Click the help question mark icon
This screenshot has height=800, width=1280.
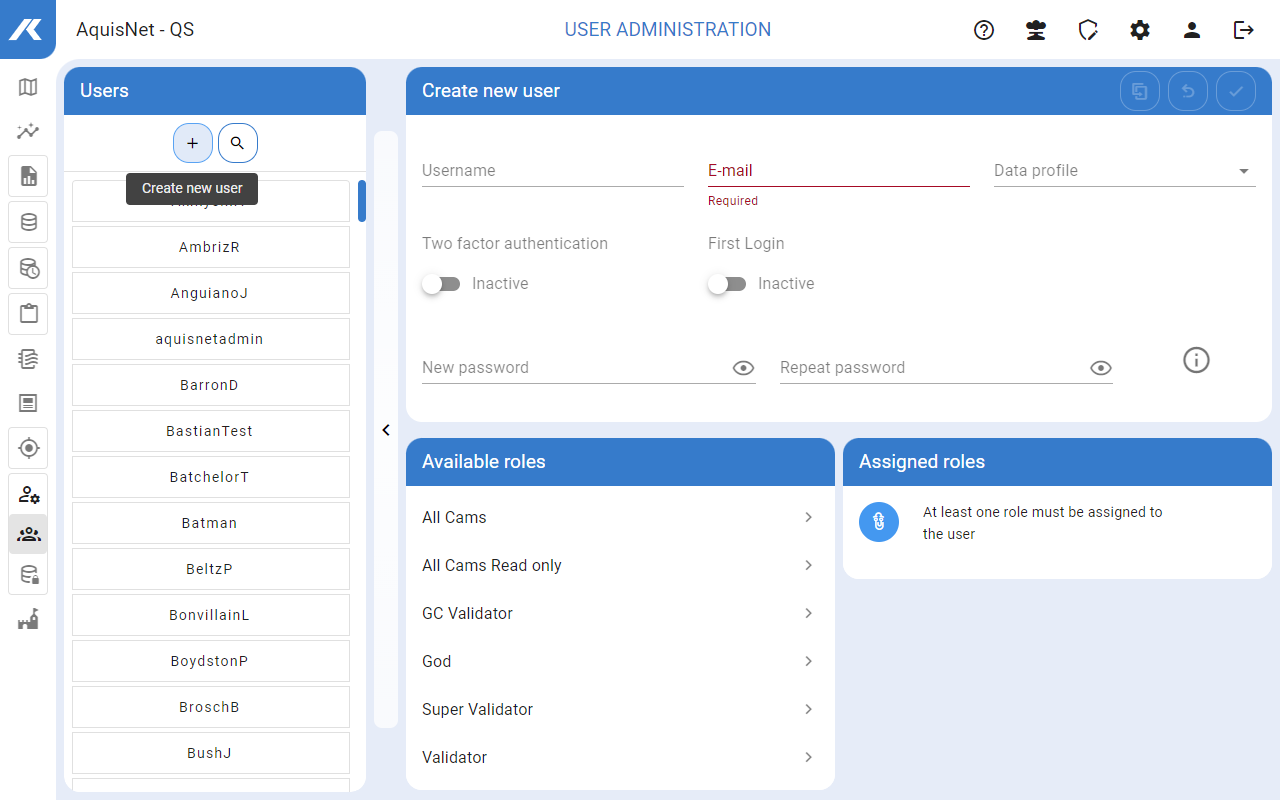(x=984, y=30)
